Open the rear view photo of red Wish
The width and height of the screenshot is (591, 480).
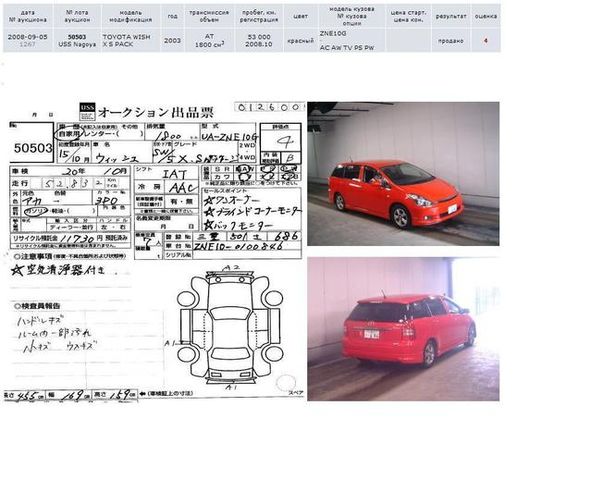[x=403, y=329]
